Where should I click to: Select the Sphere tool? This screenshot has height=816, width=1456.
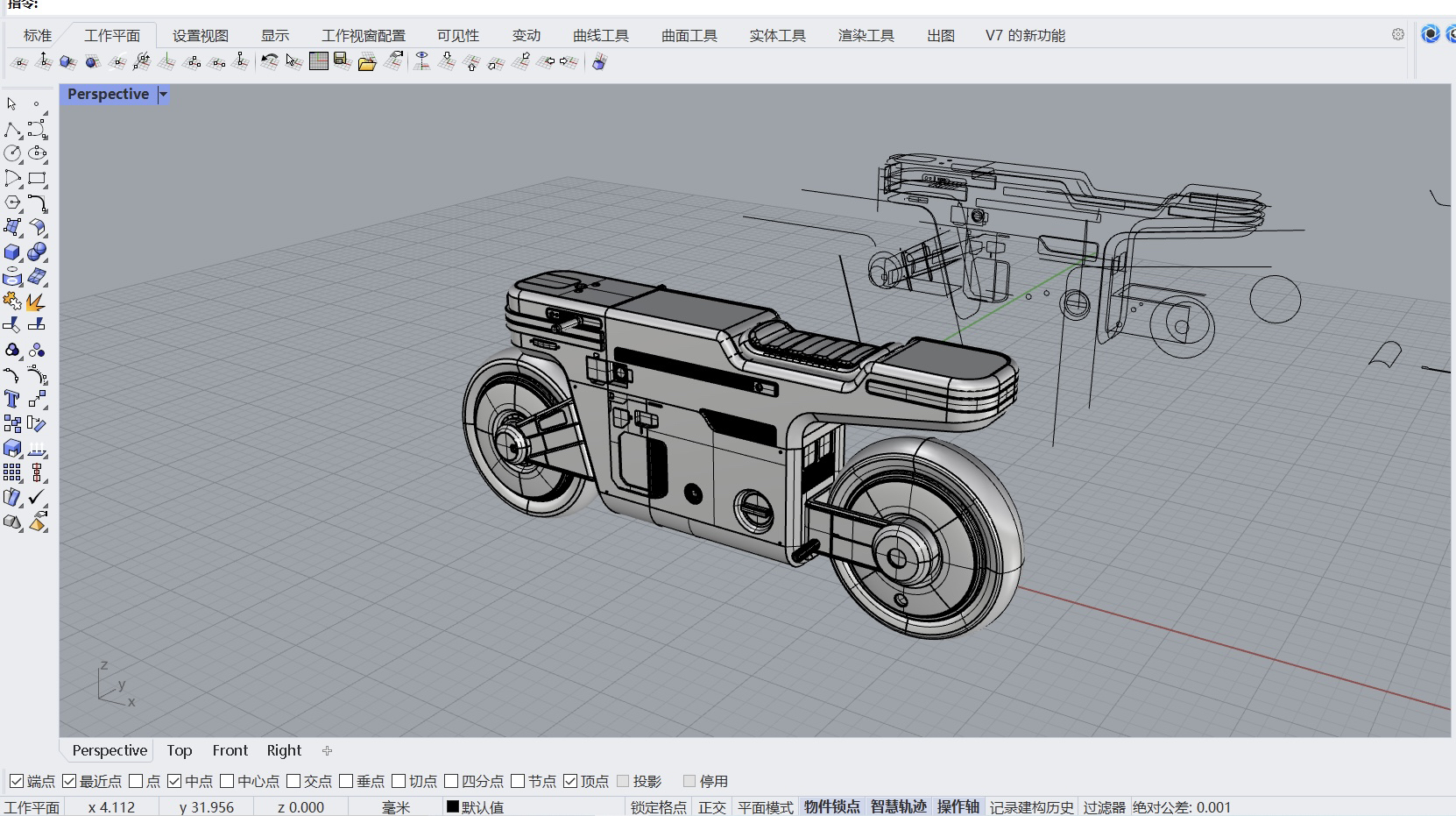click(39, 252)
